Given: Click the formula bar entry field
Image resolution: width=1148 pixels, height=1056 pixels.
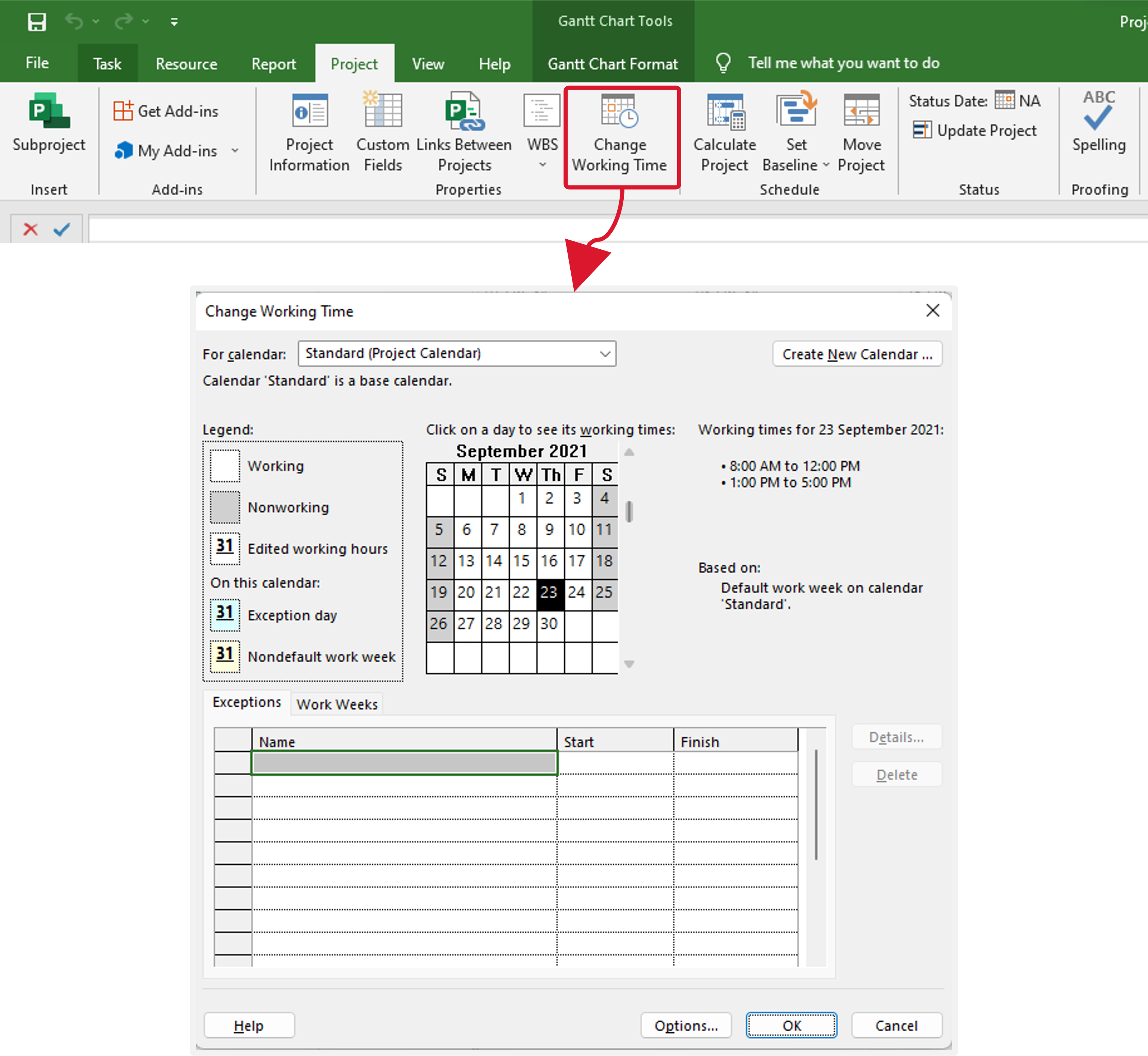Looking at the screenshot, I should pos(617,229).
